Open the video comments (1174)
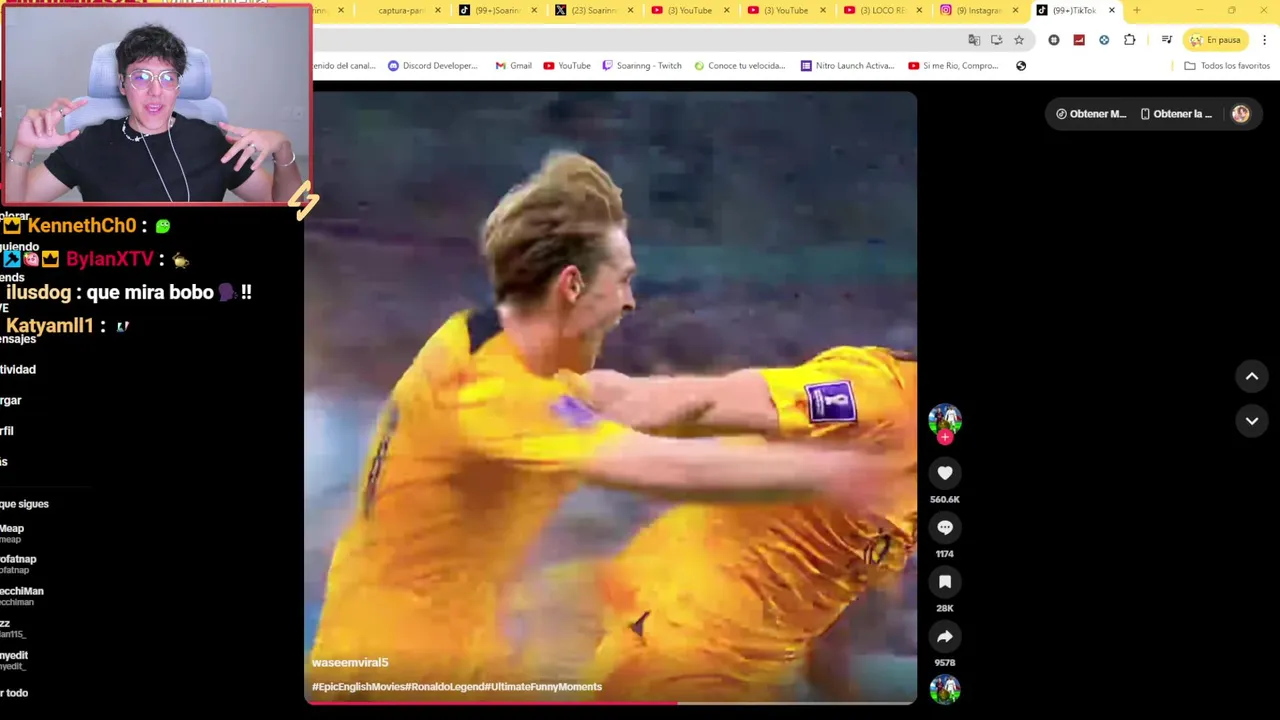1280x720 pixels. click(x=945, y=527)
